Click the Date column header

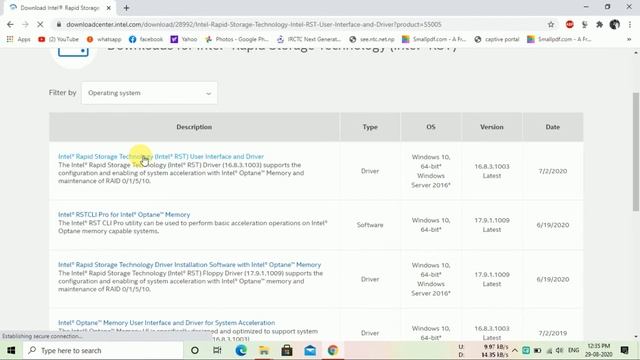coord(553,127)
